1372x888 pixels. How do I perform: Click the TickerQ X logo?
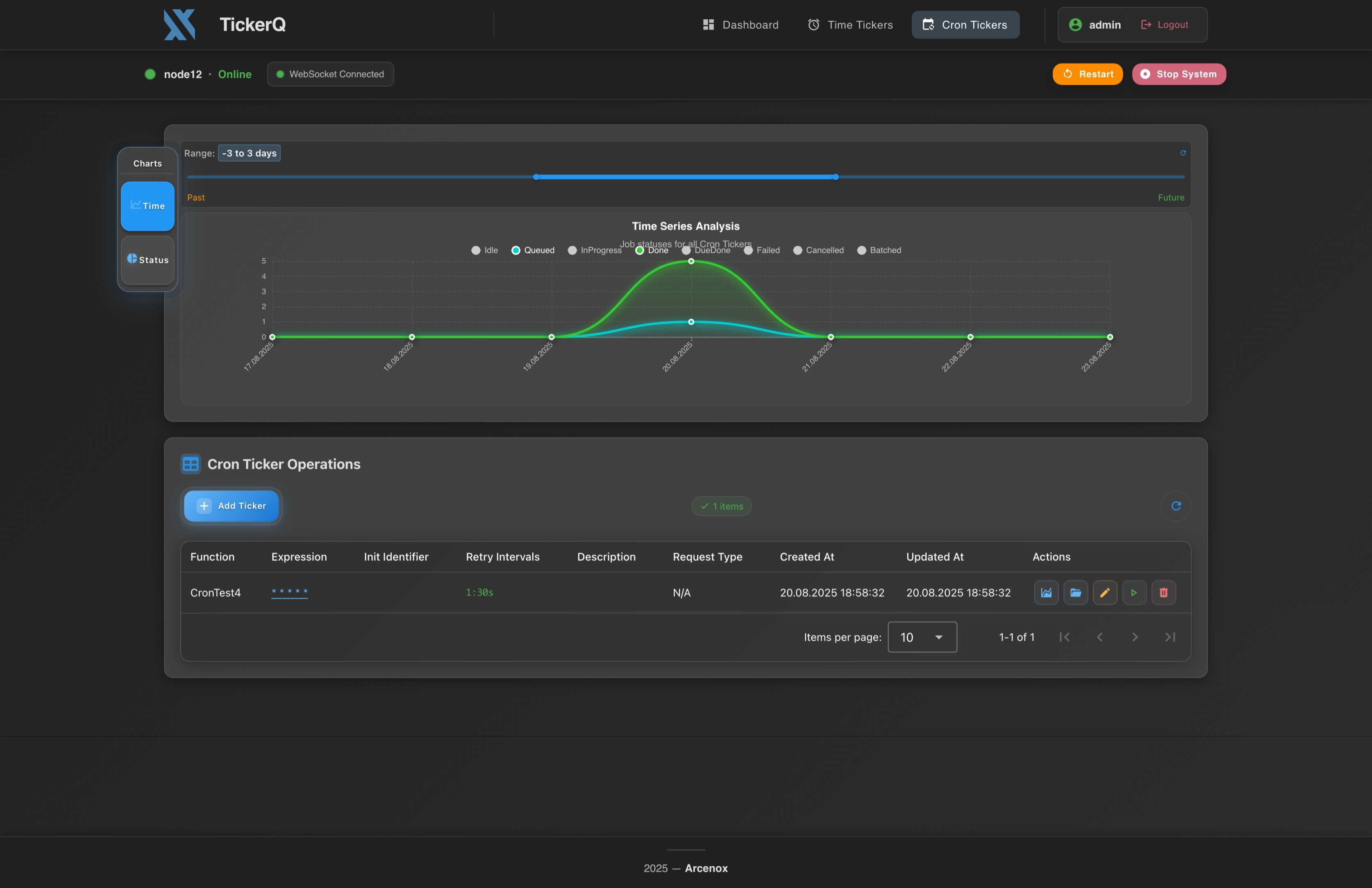point(179,25)
